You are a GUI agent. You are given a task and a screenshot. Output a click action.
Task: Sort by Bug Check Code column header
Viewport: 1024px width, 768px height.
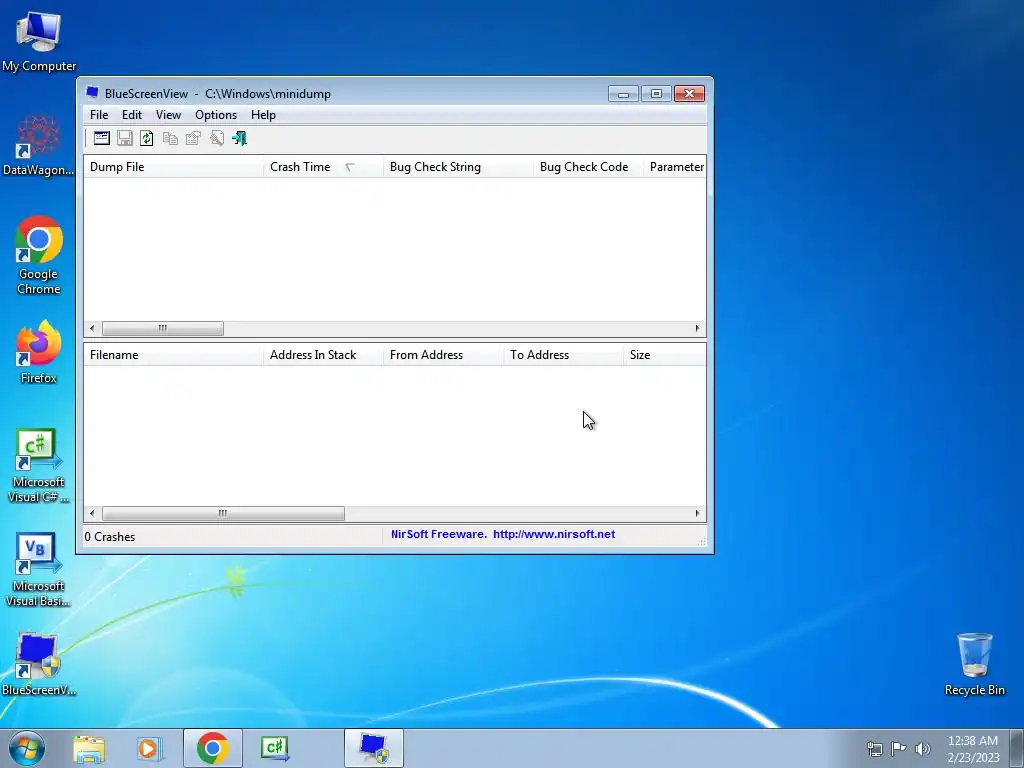pyautogui.click(x=588, y=167)
